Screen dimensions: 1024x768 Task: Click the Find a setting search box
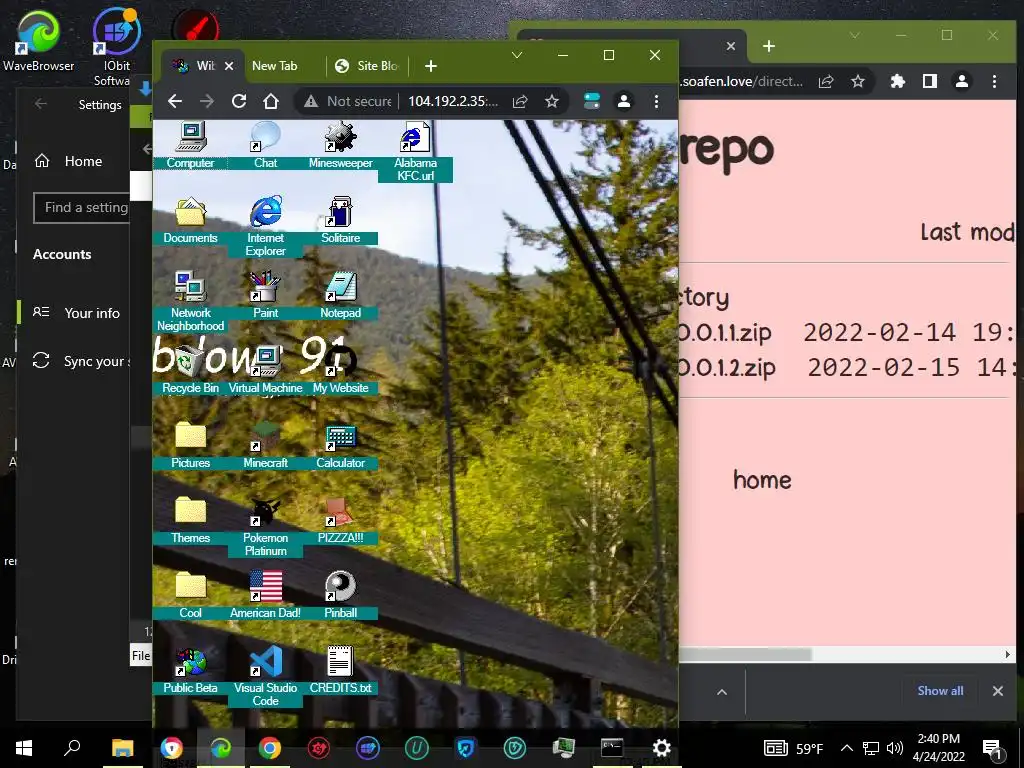click(x=82, y=208)
